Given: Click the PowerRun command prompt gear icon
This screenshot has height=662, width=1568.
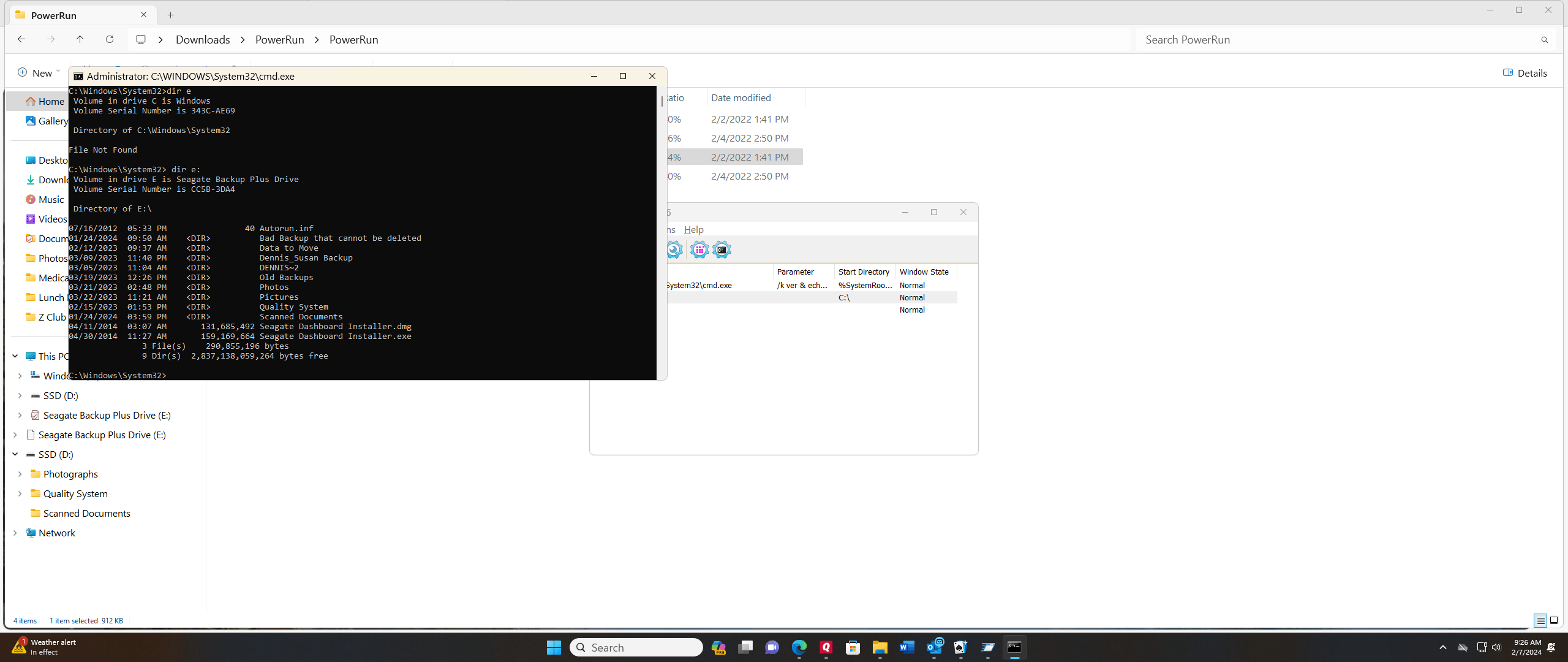Looking at the screenshot, I should coord(722,249).
